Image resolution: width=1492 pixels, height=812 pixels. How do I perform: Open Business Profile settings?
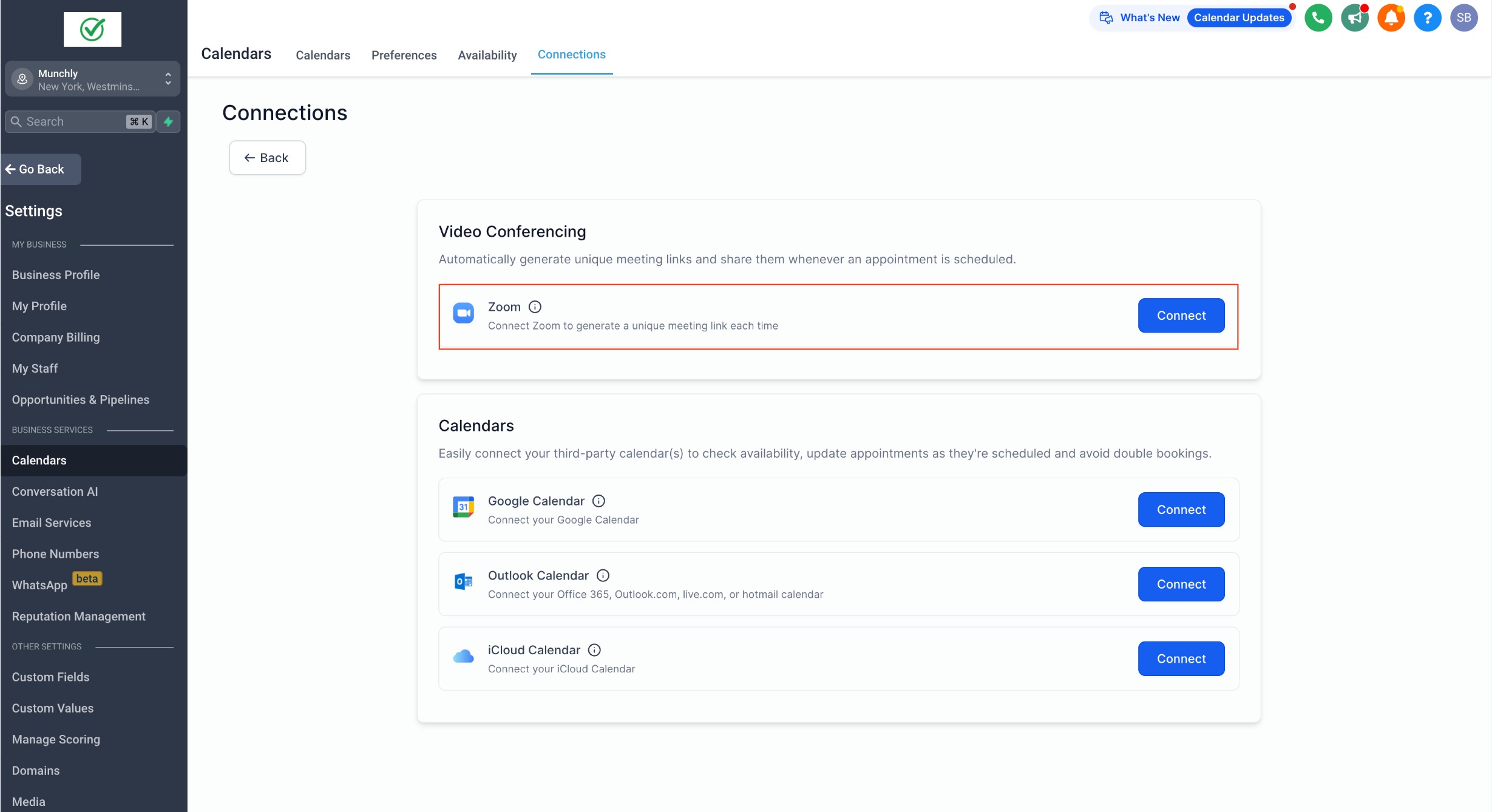[56, 275]
